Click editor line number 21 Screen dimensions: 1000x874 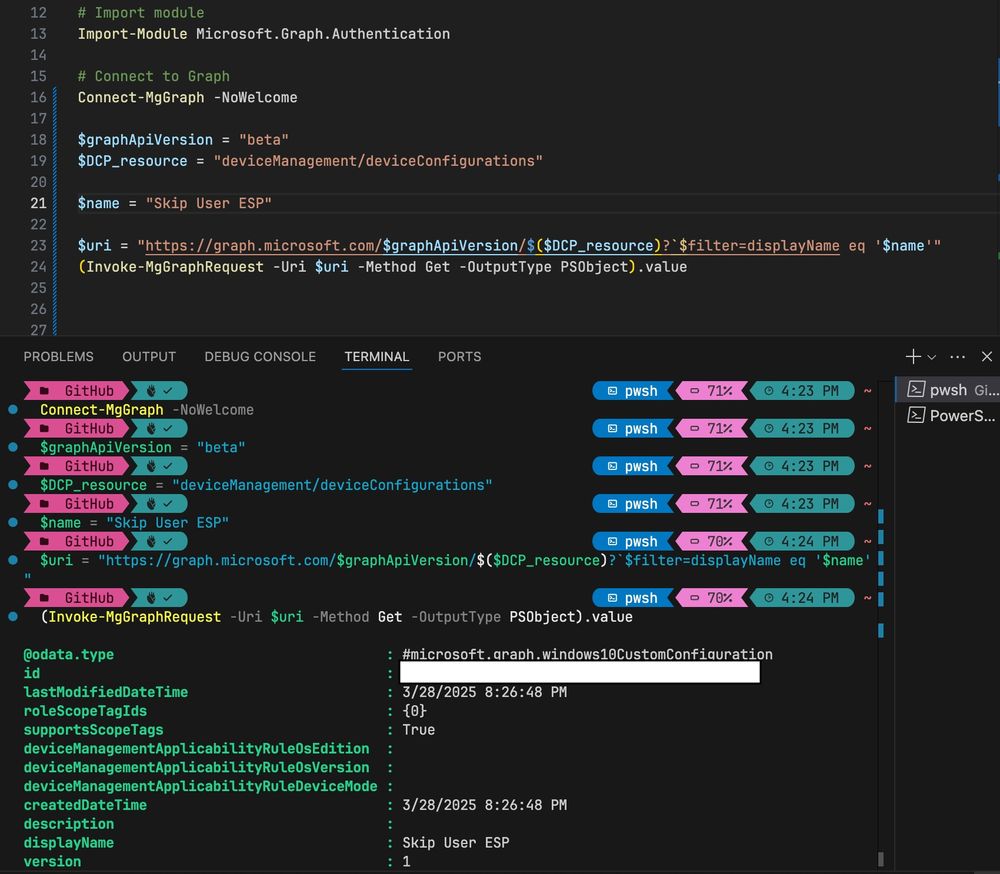click(38, 204)
